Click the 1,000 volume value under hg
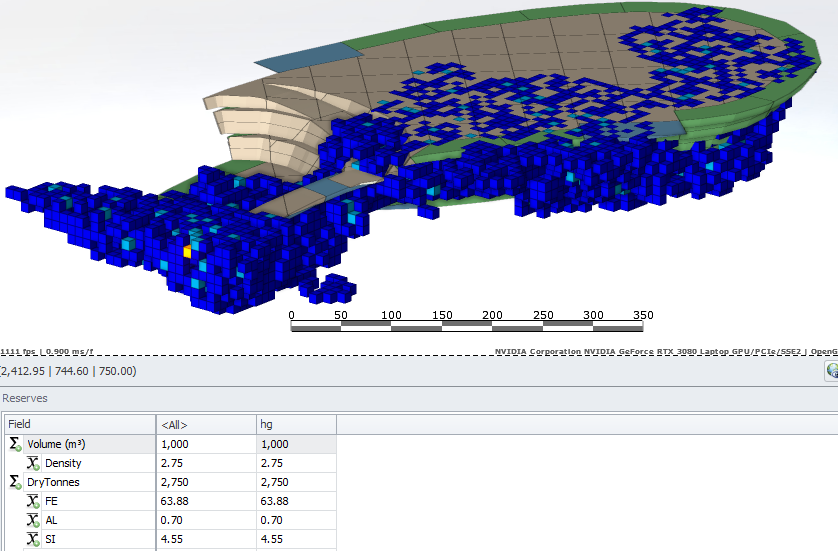Screen dimensions: 838x551 coord(275,444)
